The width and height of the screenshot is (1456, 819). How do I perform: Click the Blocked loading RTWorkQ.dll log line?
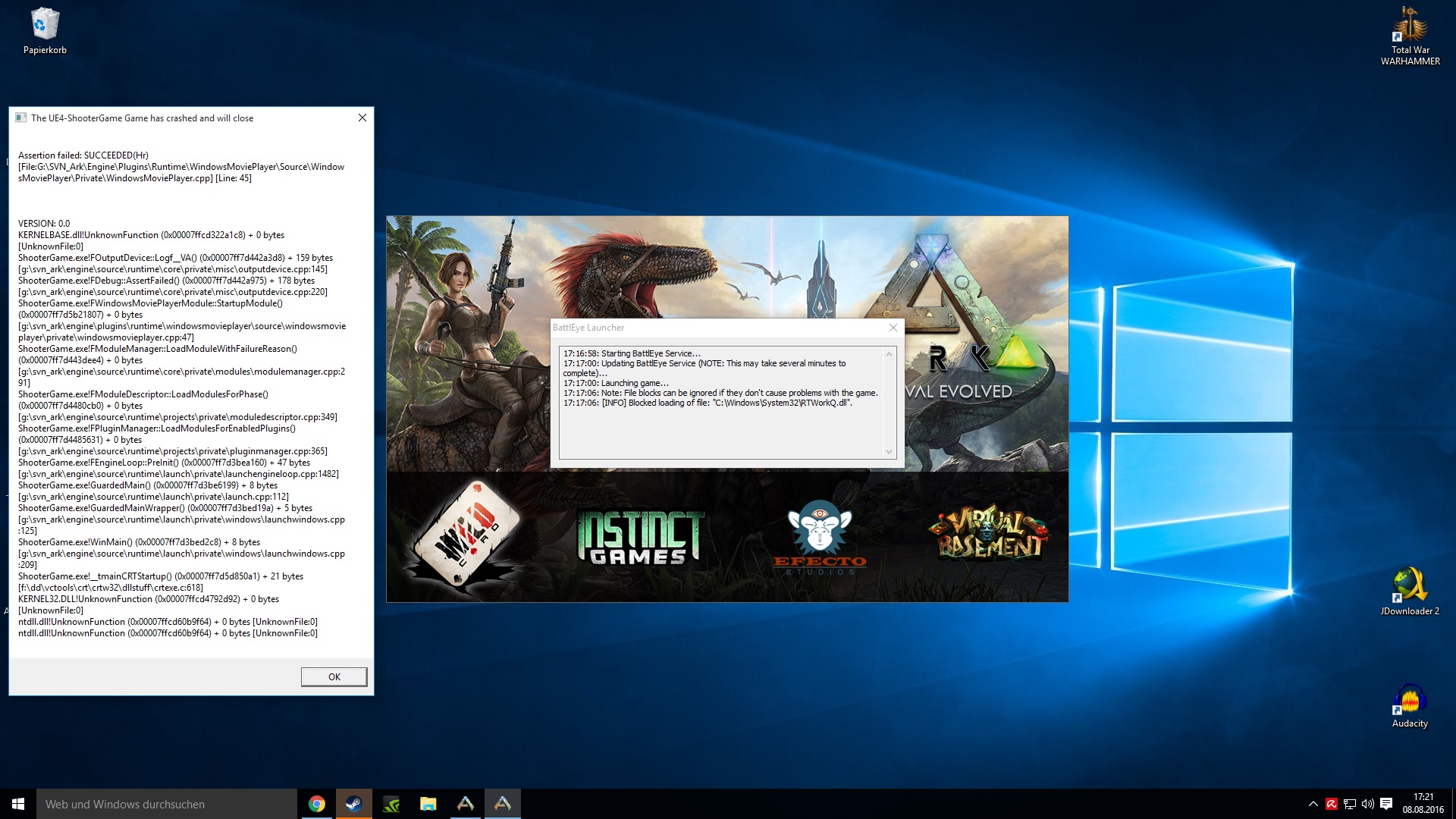point(708,403)
